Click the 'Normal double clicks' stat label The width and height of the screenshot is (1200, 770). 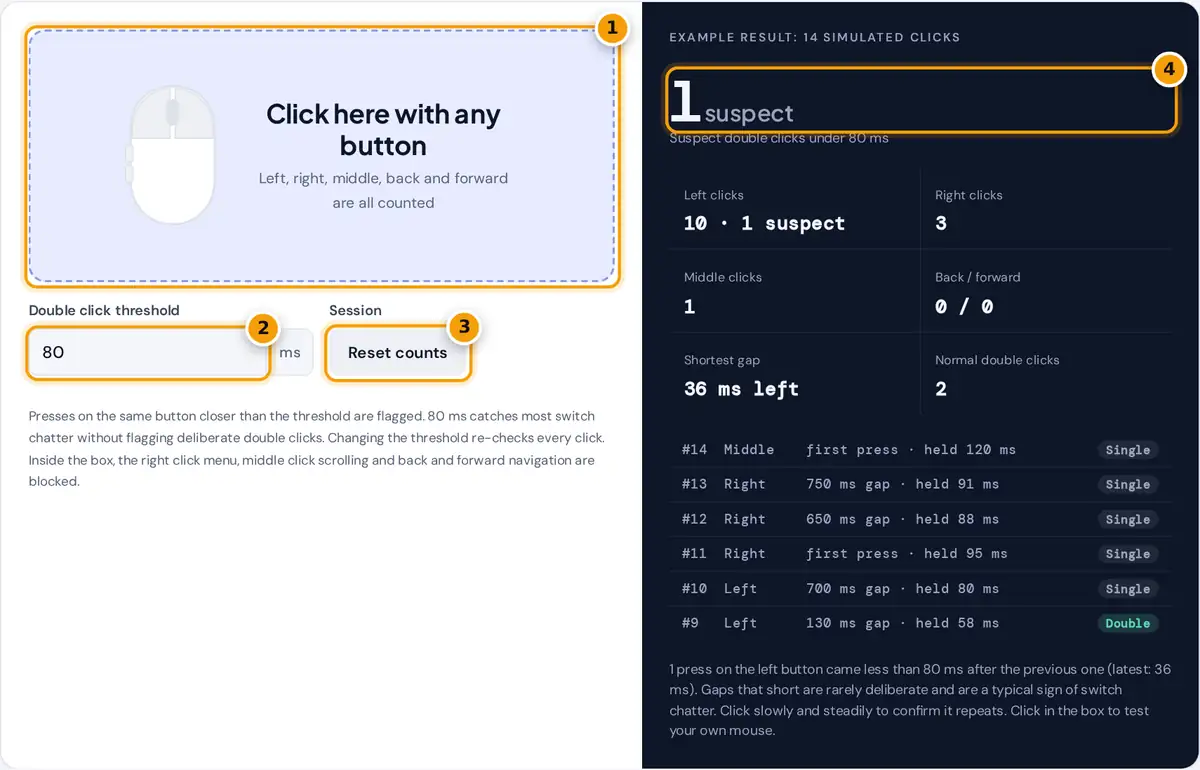click(x=997, y=360)
